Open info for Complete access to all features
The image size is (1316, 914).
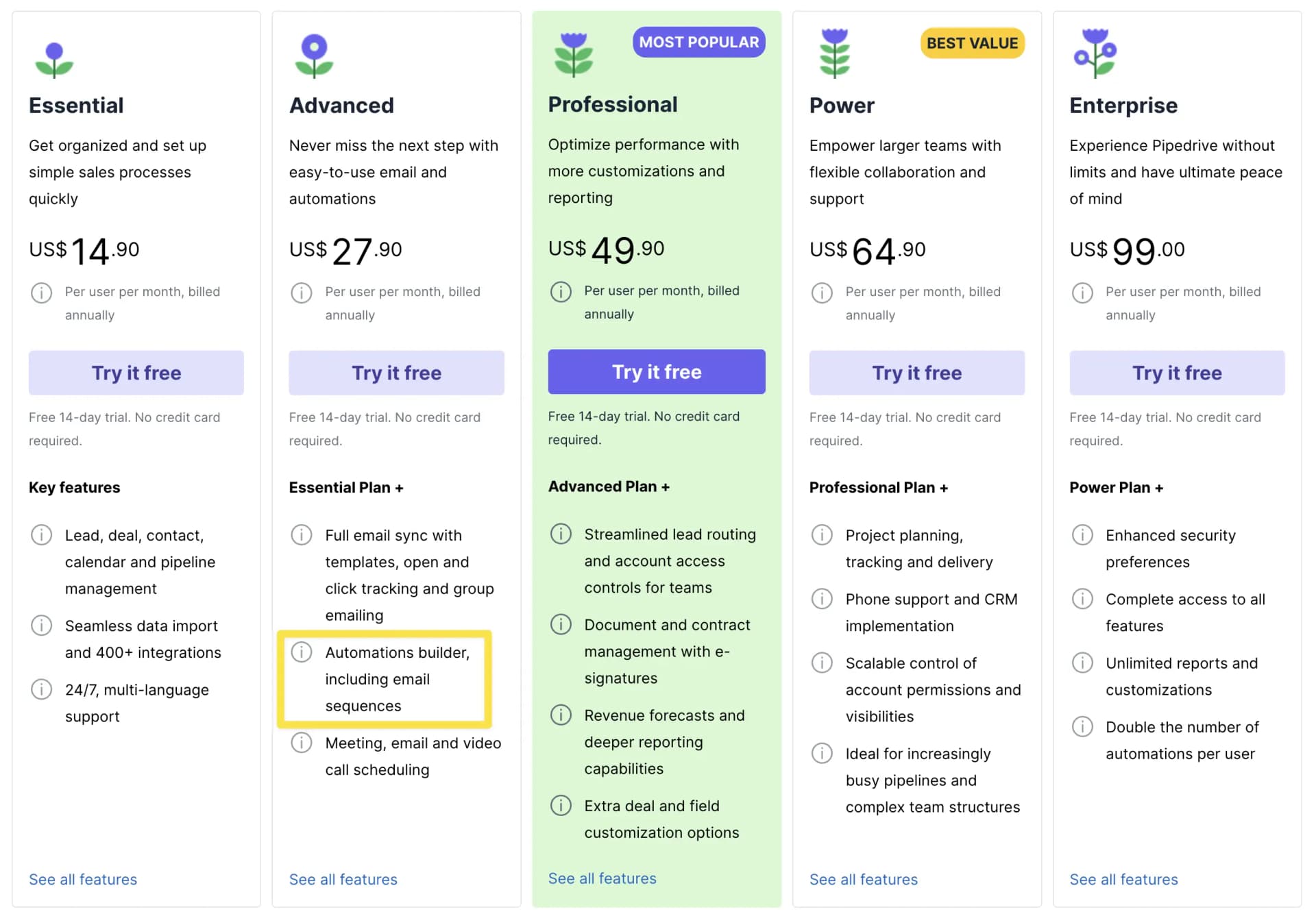(1082, 598)
